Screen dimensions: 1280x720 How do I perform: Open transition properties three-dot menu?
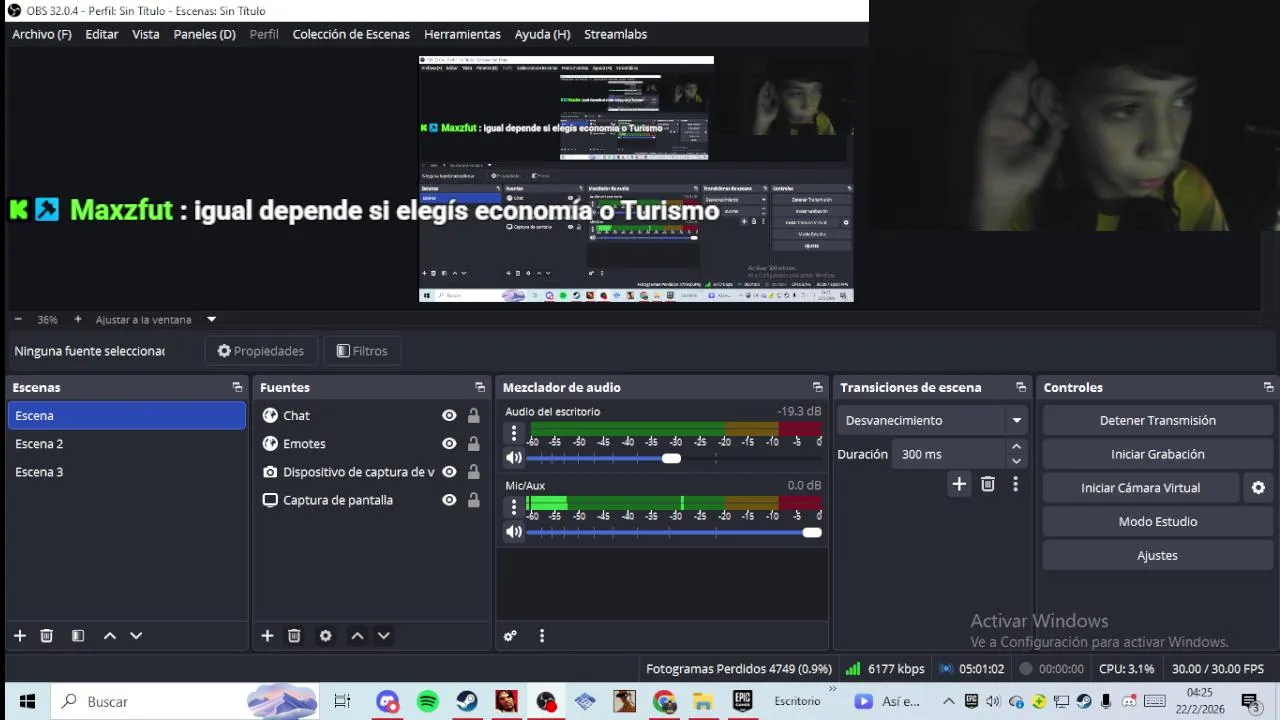(x=1015, y=484)
